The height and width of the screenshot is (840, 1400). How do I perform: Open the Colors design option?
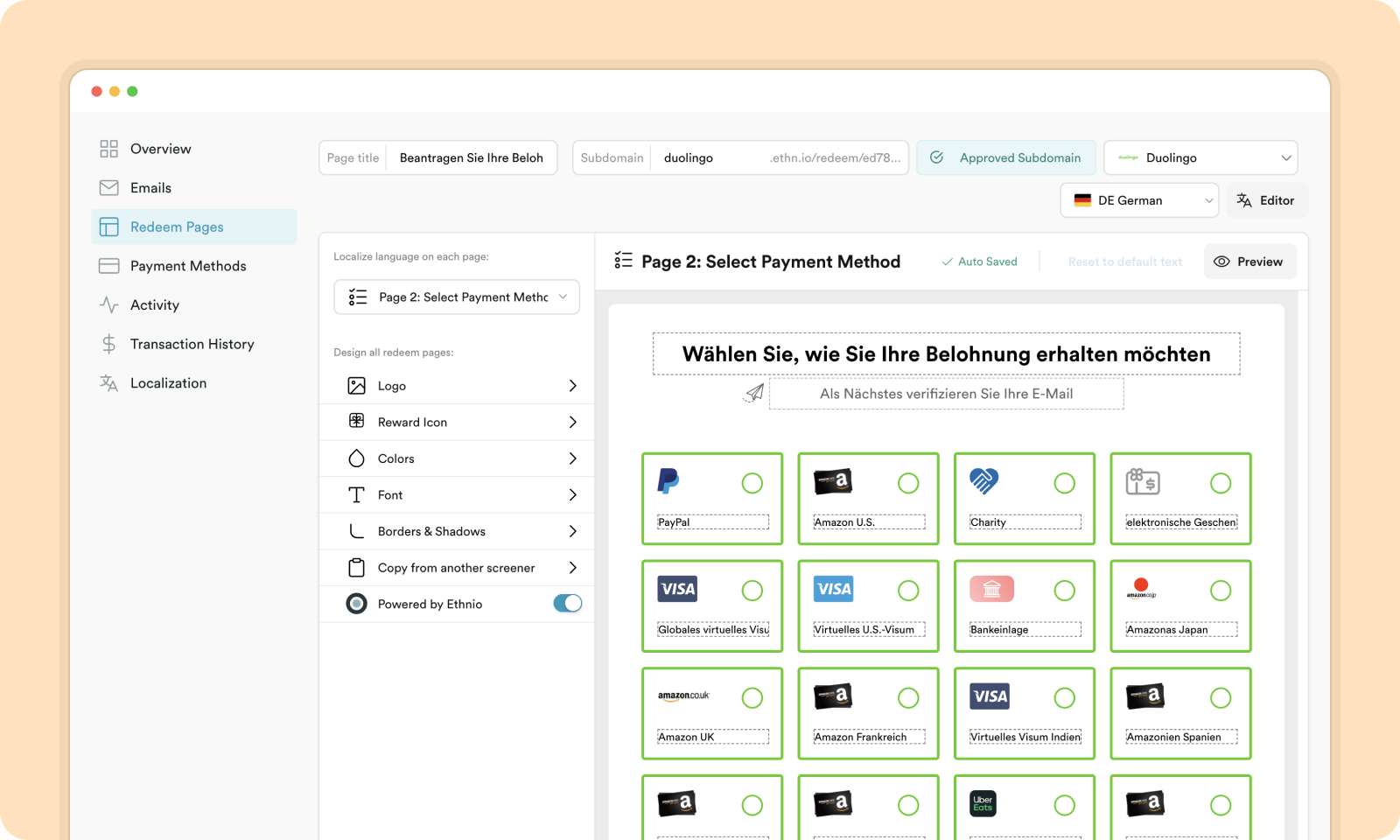pyautogui.click(x=457, y=458)
